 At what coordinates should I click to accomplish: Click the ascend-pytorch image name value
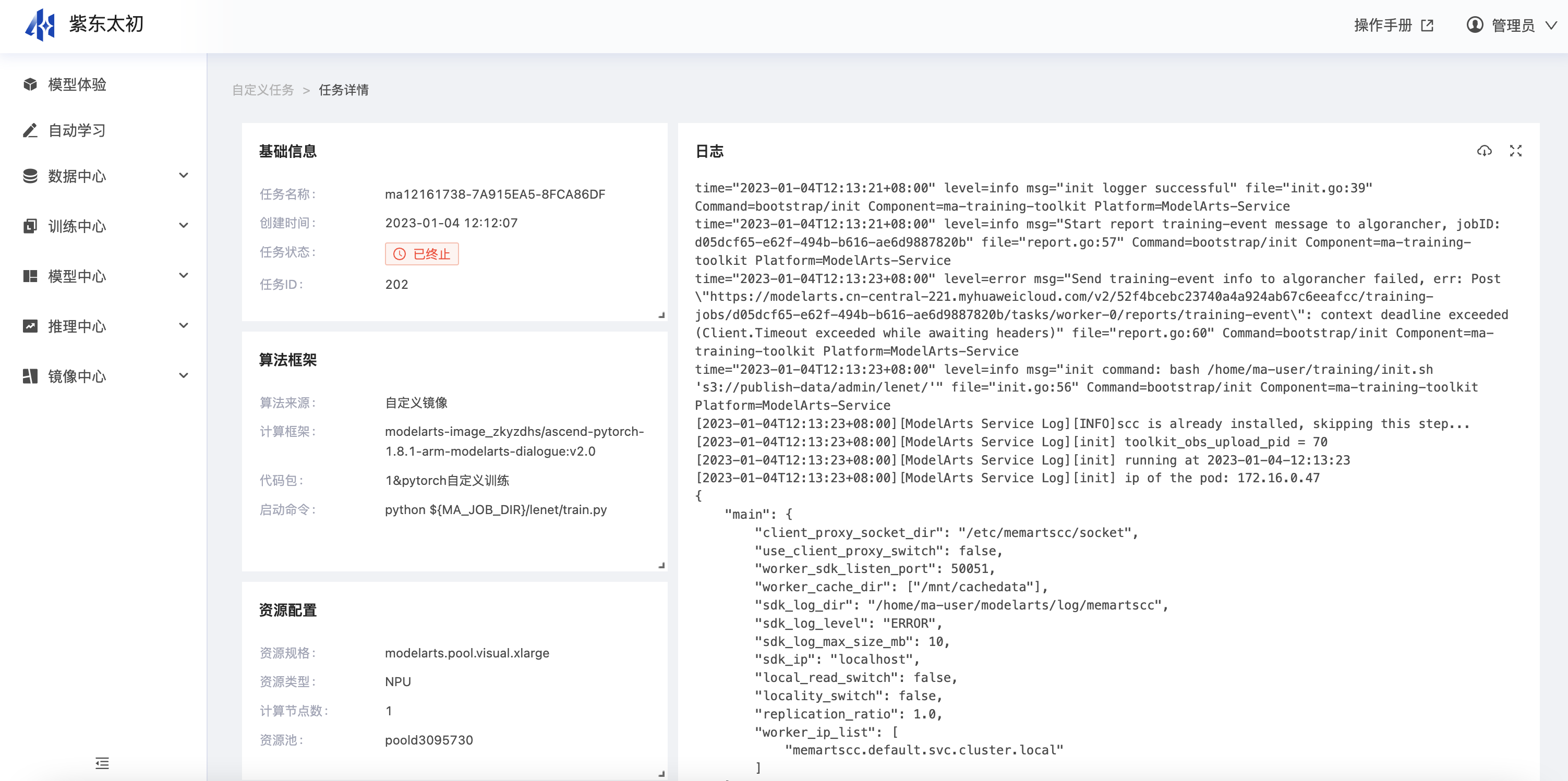coord(514,441)
